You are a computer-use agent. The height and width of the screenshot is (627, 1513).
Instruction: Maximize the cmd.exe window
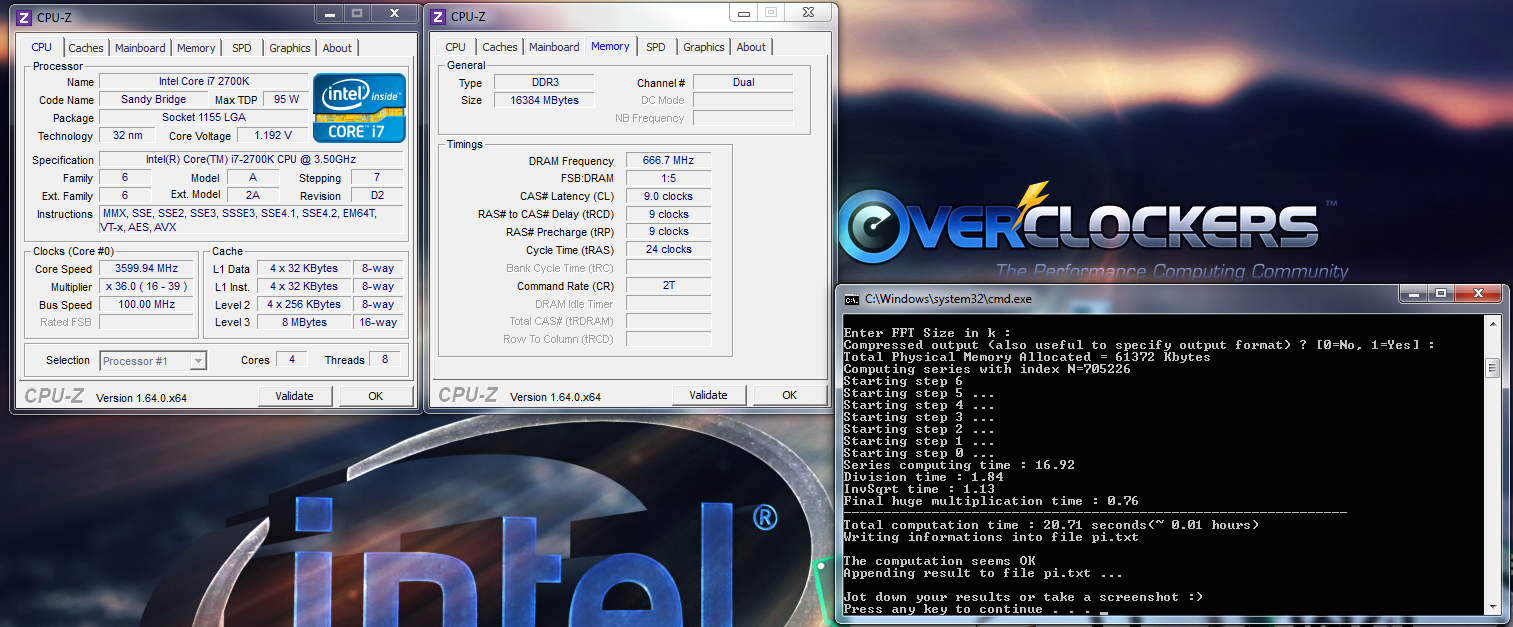[x=1441, y=294]
